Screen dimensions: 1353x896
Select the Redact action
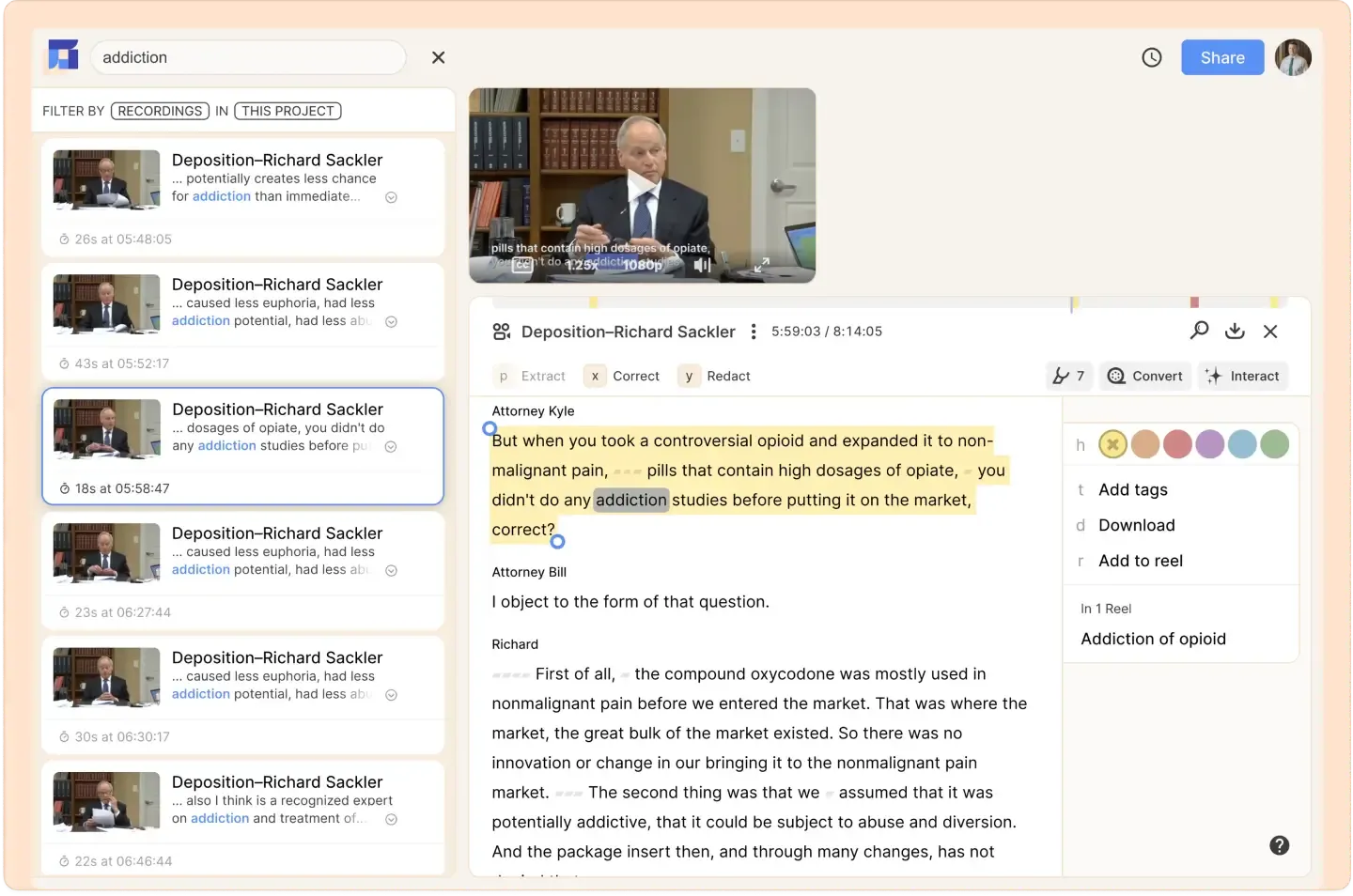tap(715, 376)
